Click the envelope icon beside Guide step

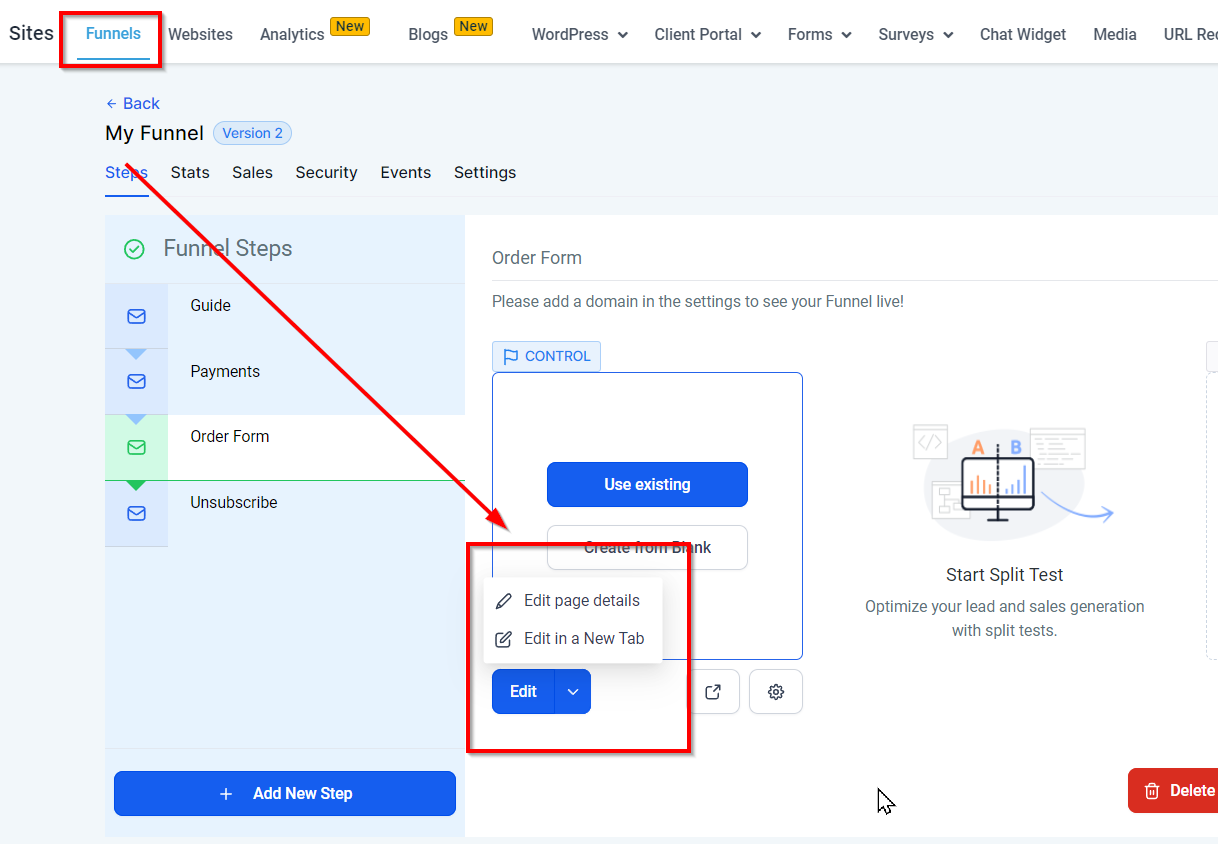[x=136, y=316]
